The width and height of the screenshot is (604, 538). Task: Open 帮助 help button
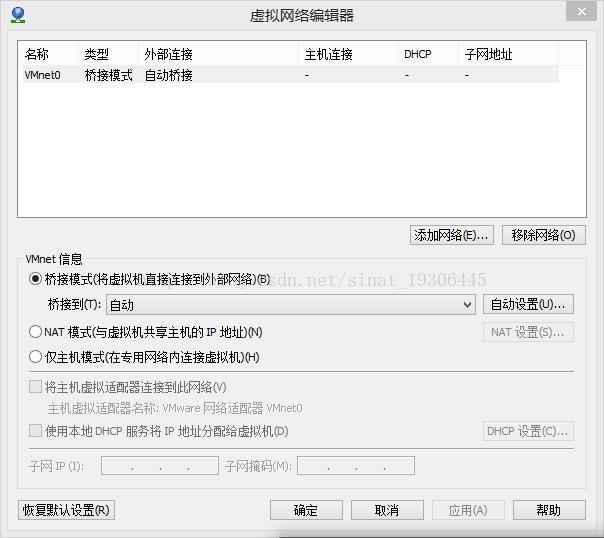(x=549, y=510)
